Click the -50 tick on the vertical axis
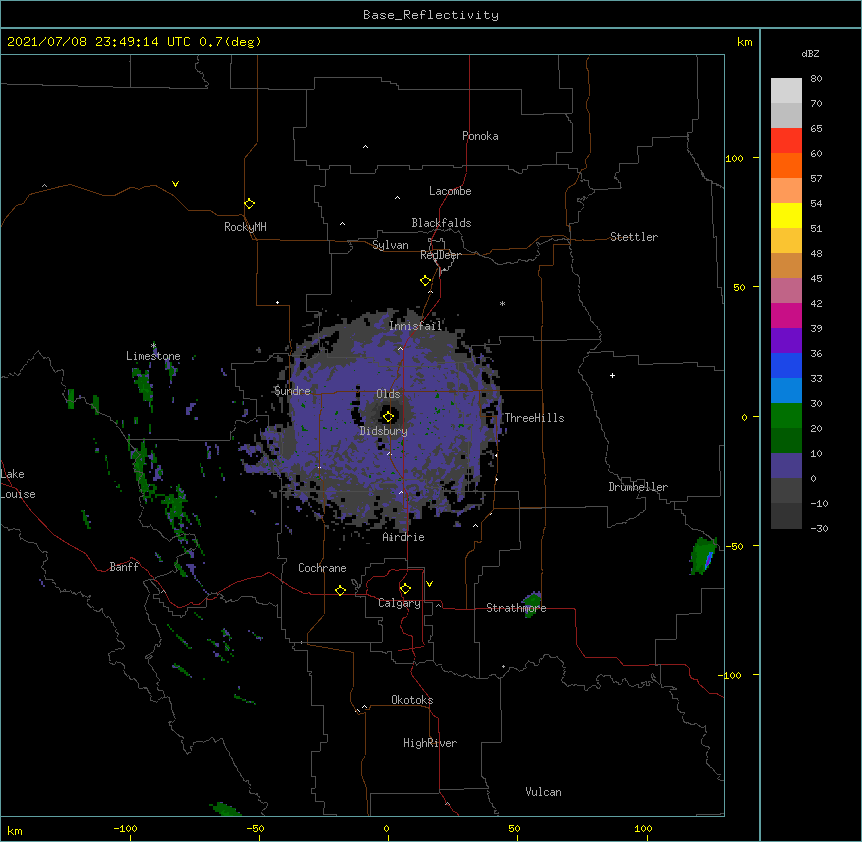Image resolution: width=862 pixels, height=842 pixels. (x=734, y=546)
